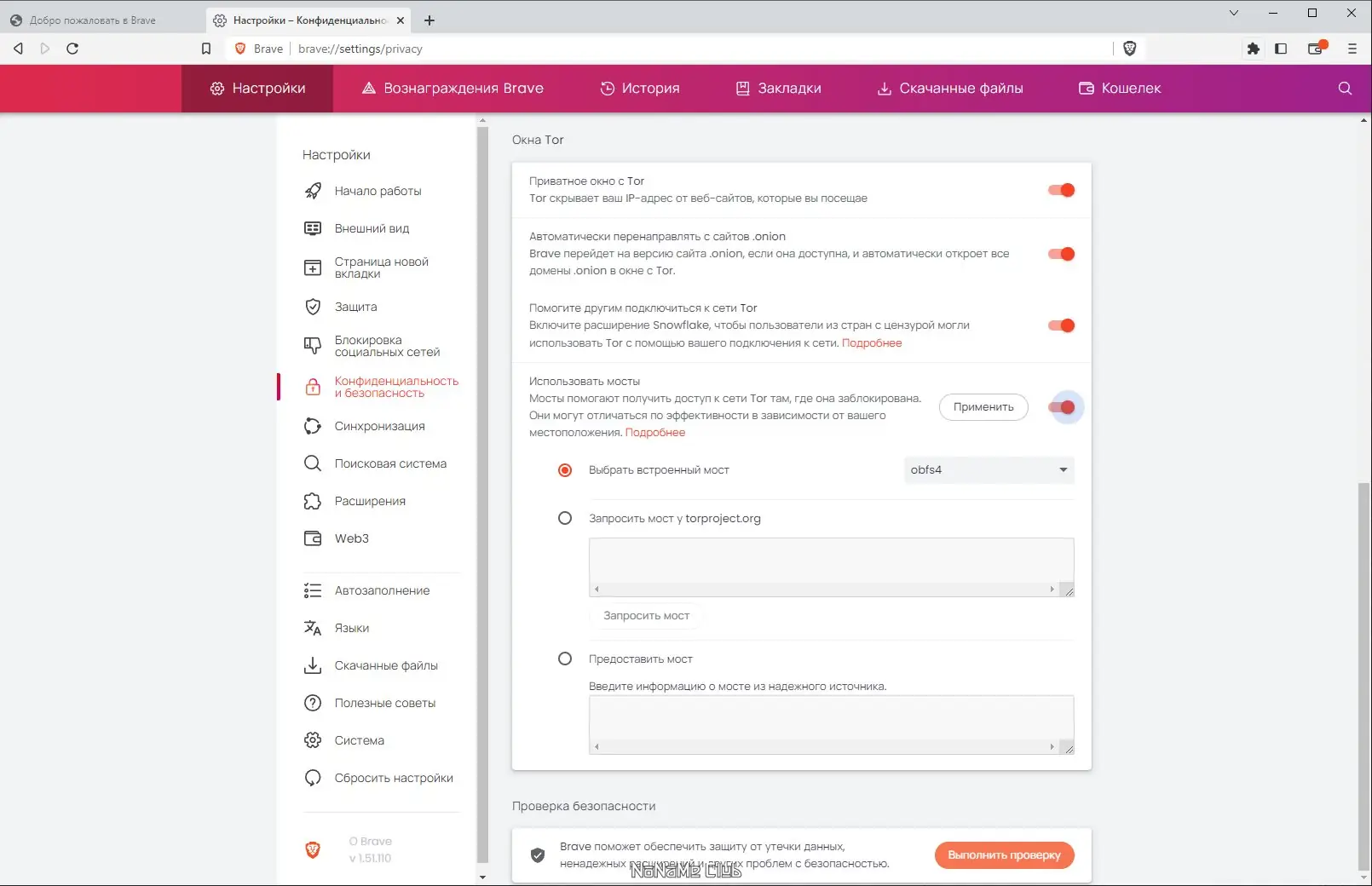The image size is (1372, 886).
Task: Click the Внешний вид sidebar icon
Action: point(313,228)
